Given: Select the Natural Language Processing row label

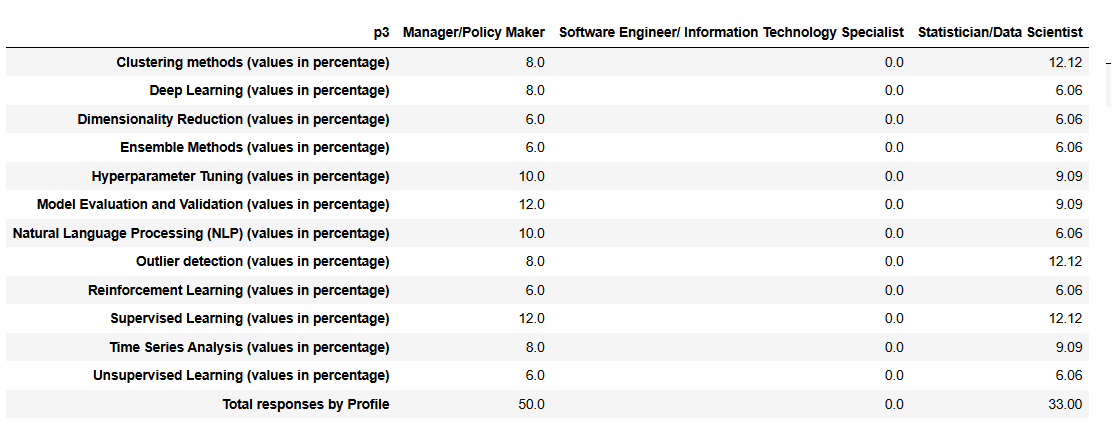Looking at the screenshot, I should pos(201,233).
